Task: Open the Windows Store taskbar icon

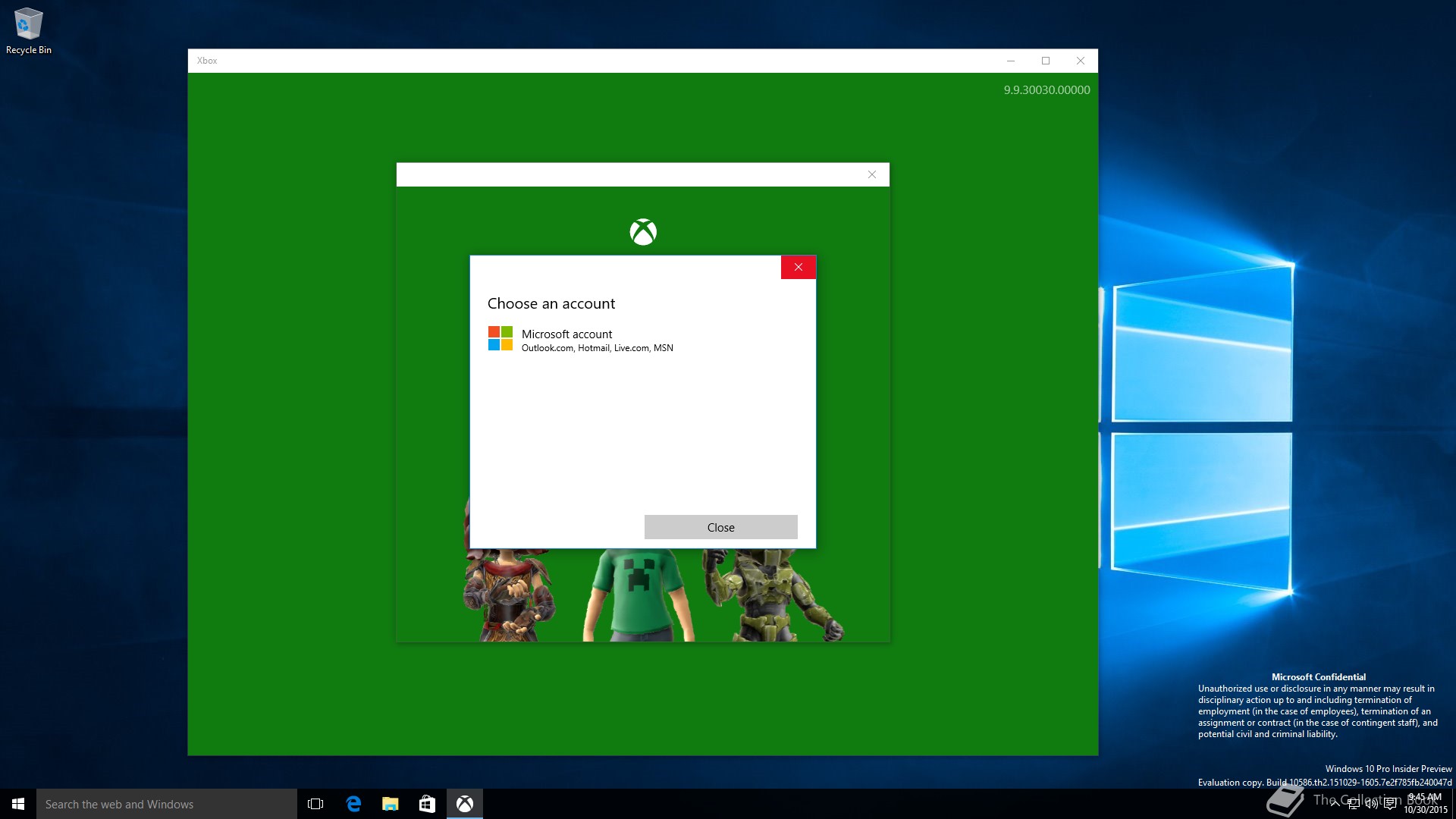Action: tap(428, 804)
